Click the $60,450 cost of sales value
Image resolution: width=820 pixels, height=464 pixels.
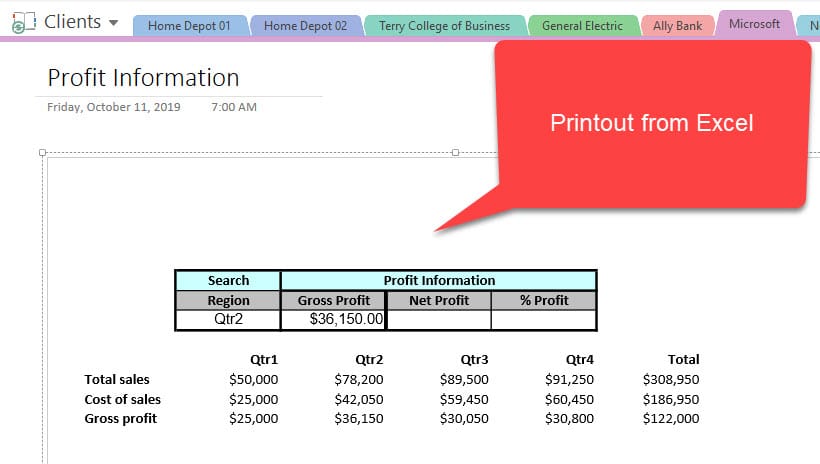pos(569,399)
